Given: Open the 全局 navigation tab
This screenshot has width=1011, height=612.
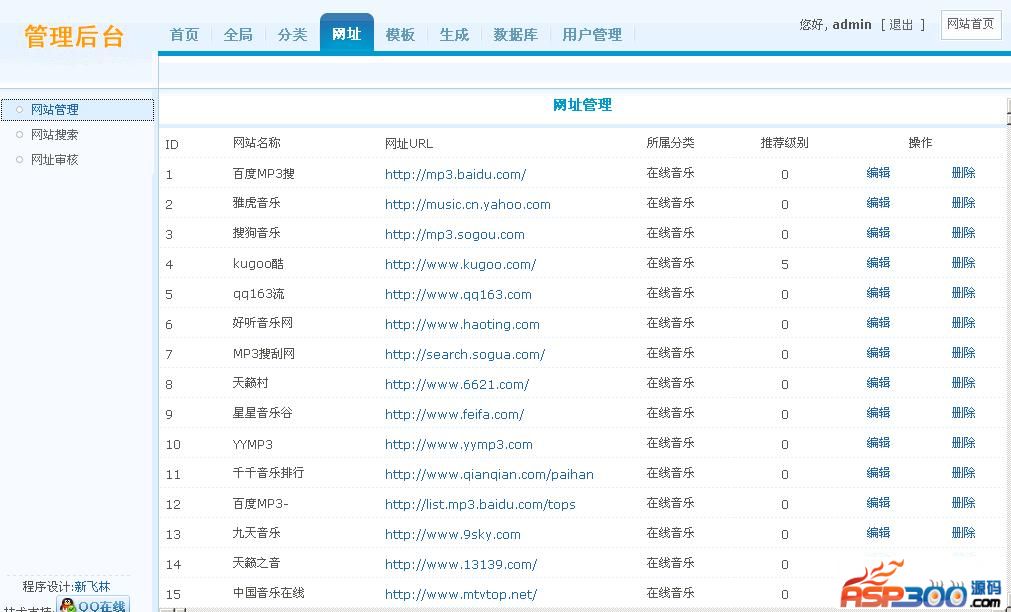Looking at the screenshot, I should tap(238, 35).
